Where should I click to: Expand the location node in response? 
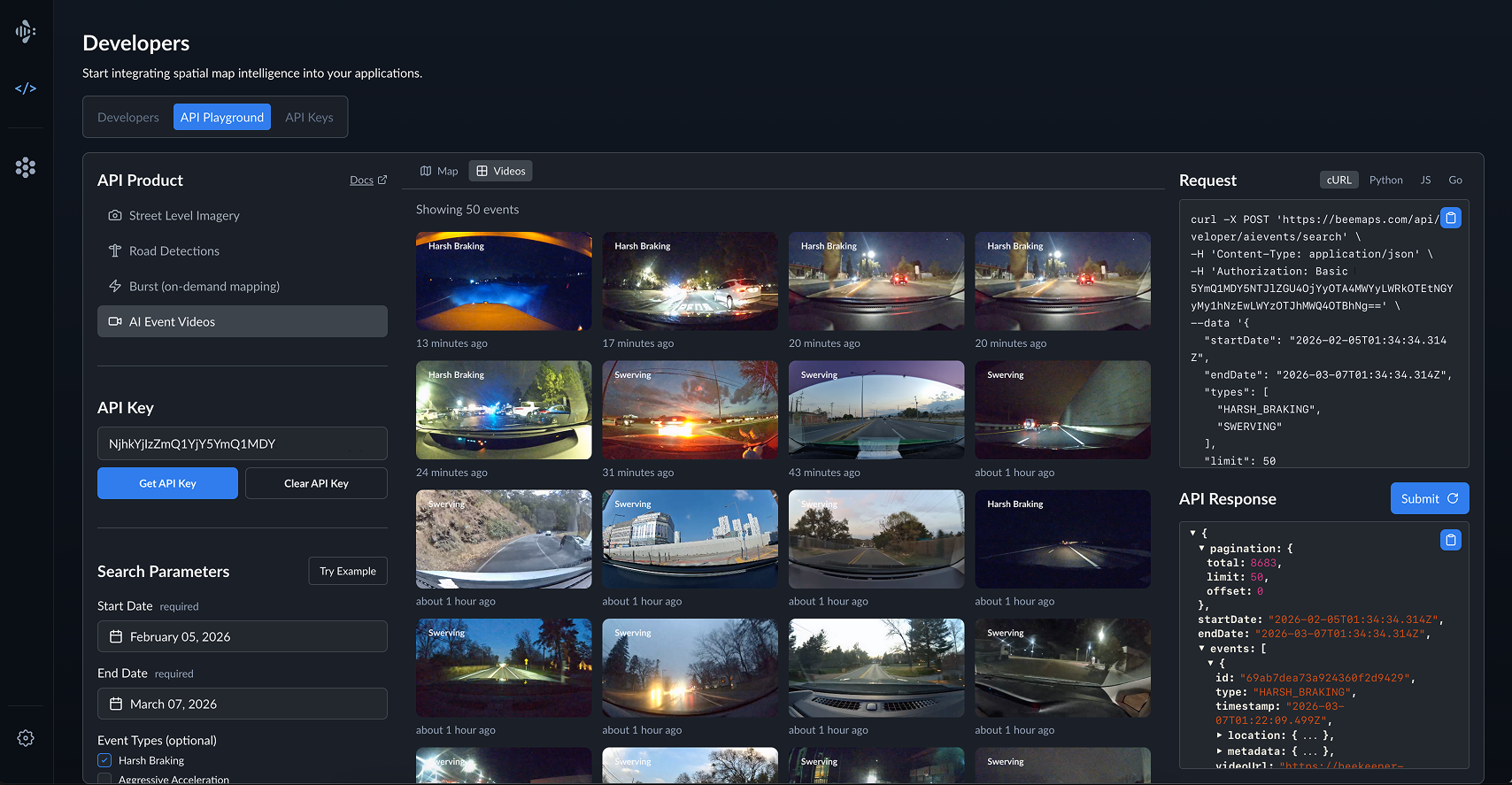[1220, 735]
